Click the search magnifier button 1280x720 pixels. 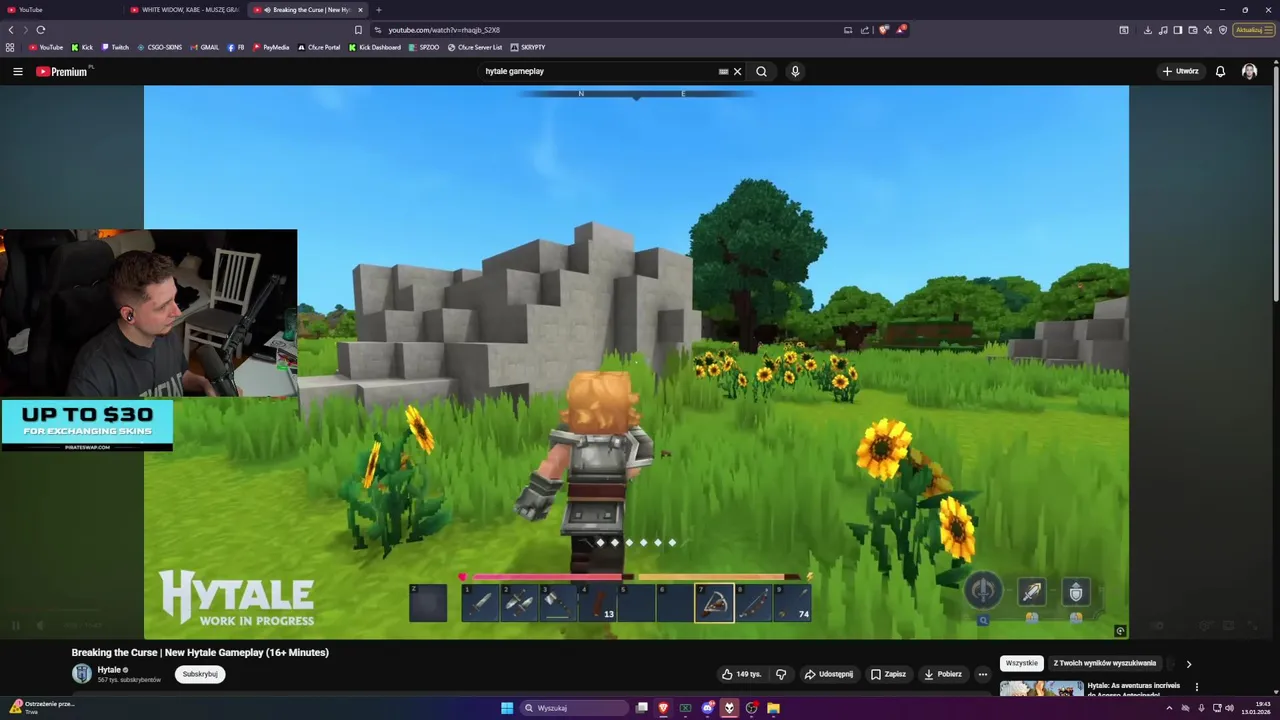pos(761,71)
